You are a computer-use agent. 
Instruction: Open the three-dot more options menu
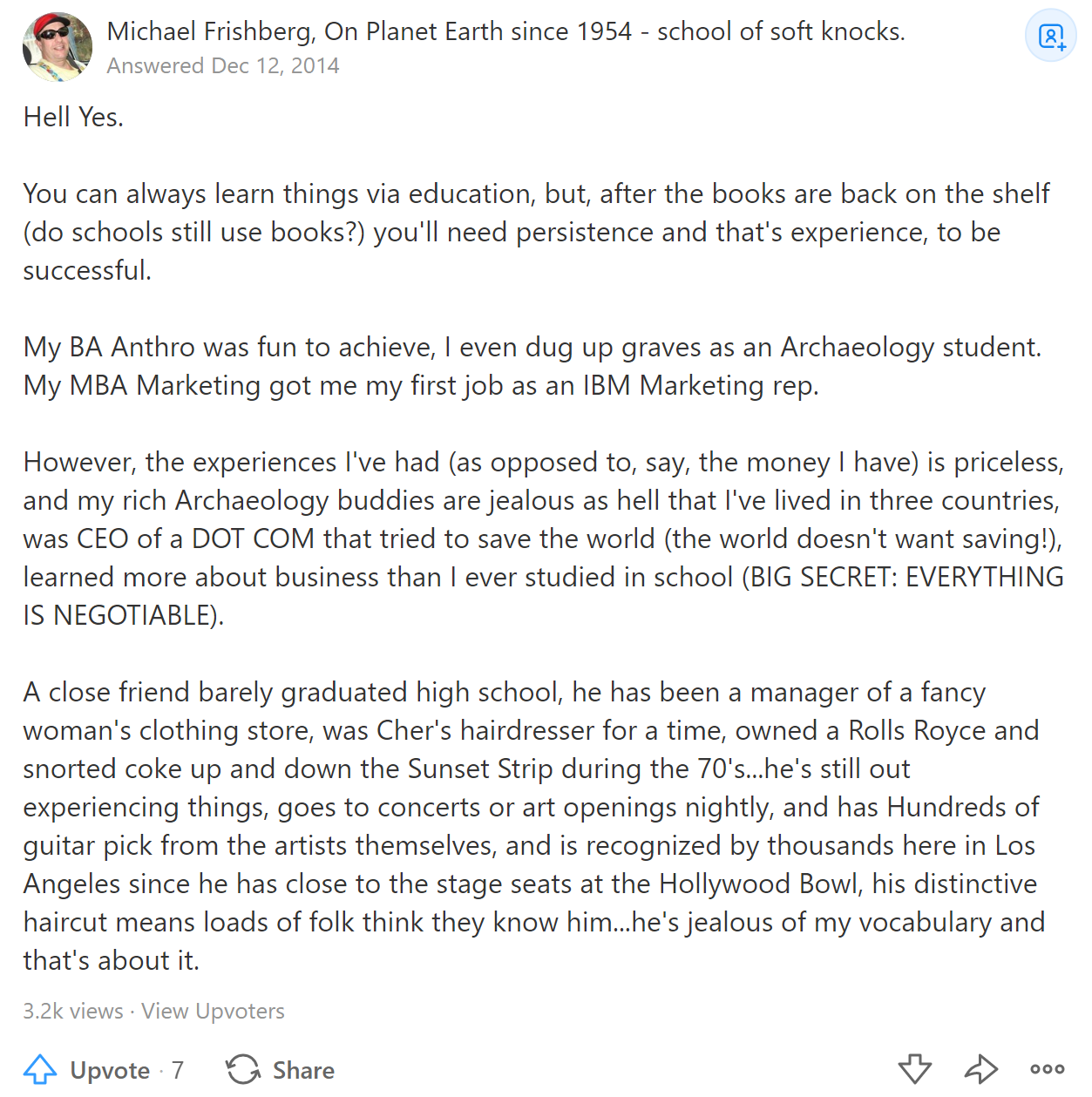coord(1048,1069)
